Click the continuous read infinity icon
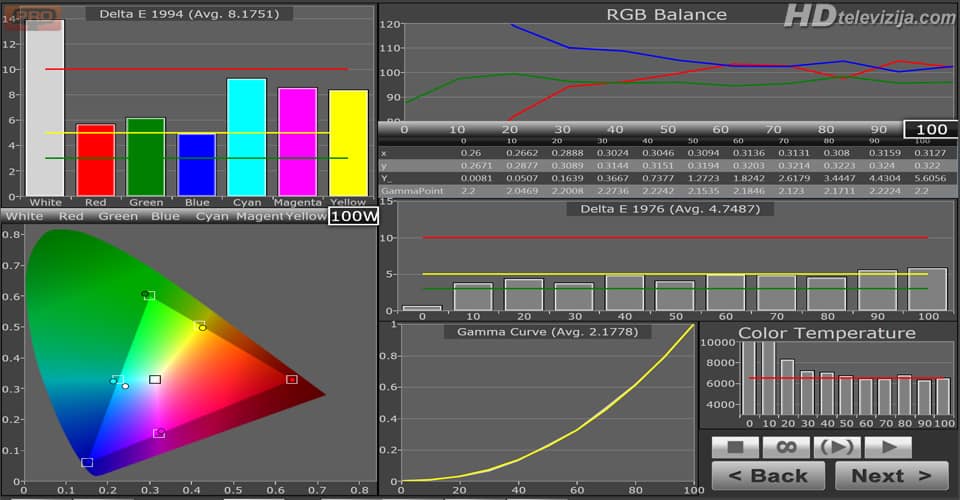The height and width of the screenshot is (500, 960). pos(786,447)
